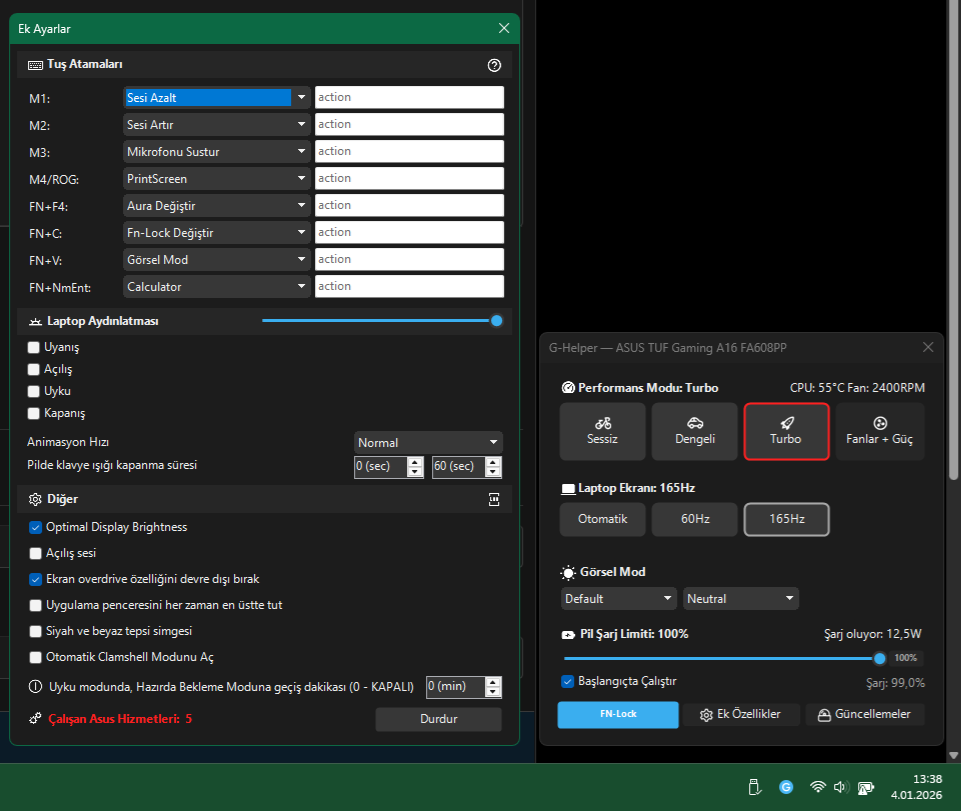Set laptop screen to 165Hz
961x811 pixels.
tap(786, 519)
